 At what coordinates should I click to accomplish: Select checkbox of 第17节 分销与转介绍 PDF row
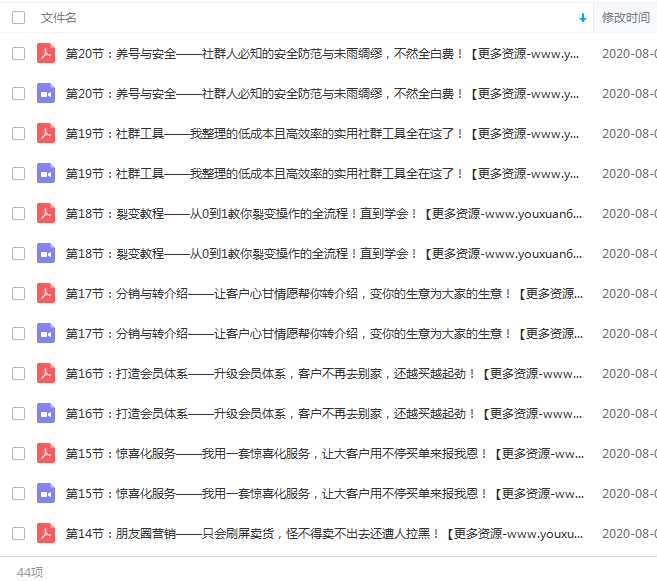click(x=18, y=293)
